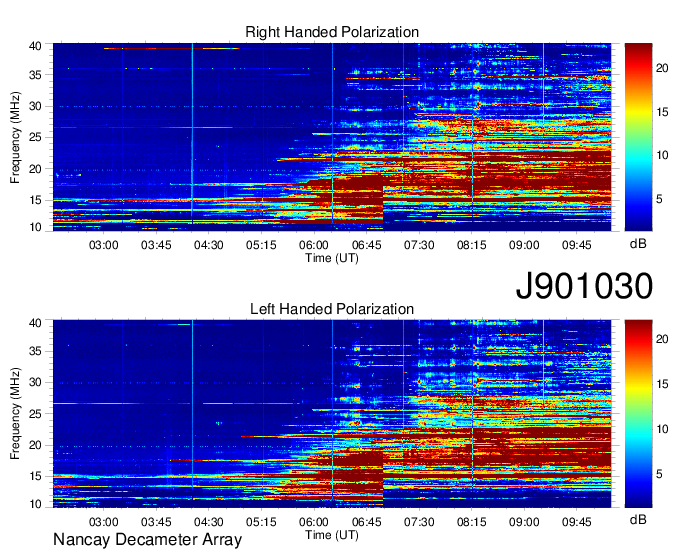Click 'Time (UT)' label under Left Handed plot
The image size is (680, 552).
coord(332,535)
